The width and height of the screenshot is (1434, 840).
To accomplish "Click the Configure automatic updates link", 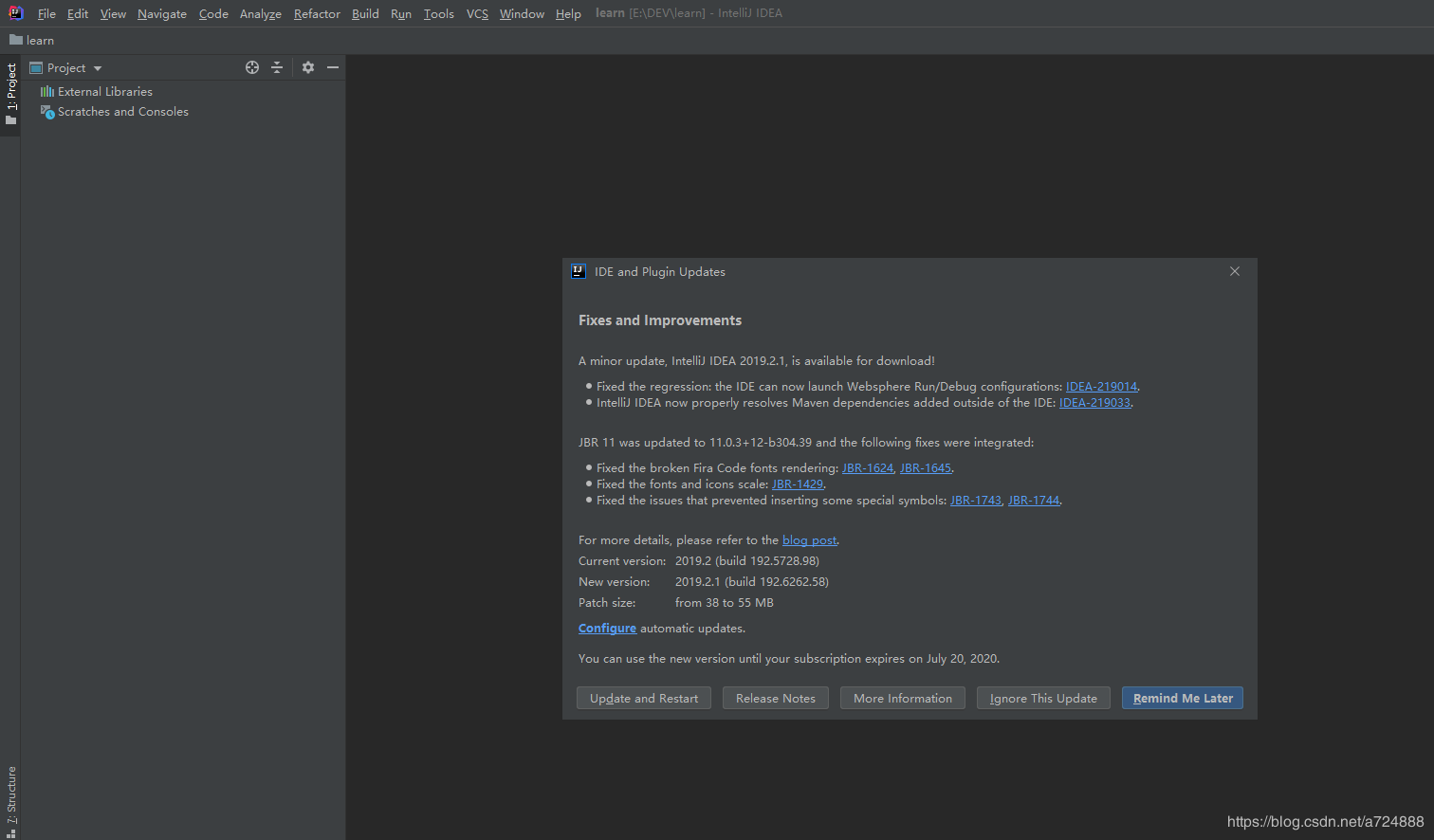I will 607,629.
